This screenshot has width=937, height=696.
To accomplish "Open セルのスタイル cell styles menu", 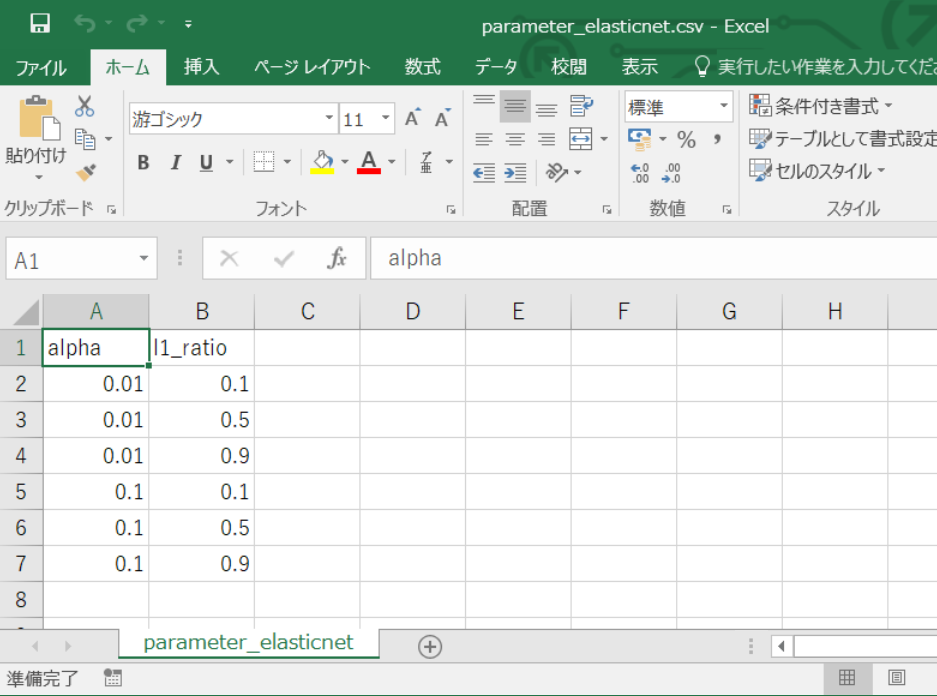I will (817, 171).
